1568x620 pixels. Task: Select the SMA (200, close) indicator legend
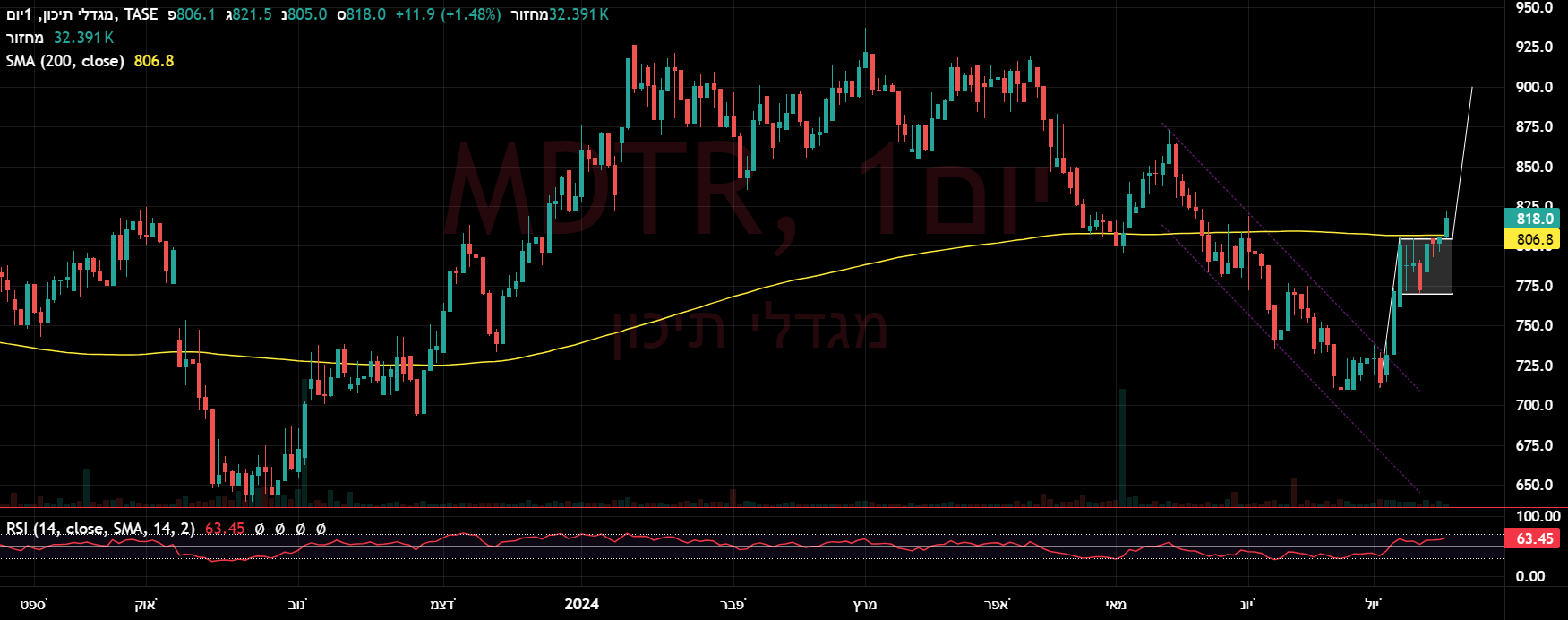(65, 61)
